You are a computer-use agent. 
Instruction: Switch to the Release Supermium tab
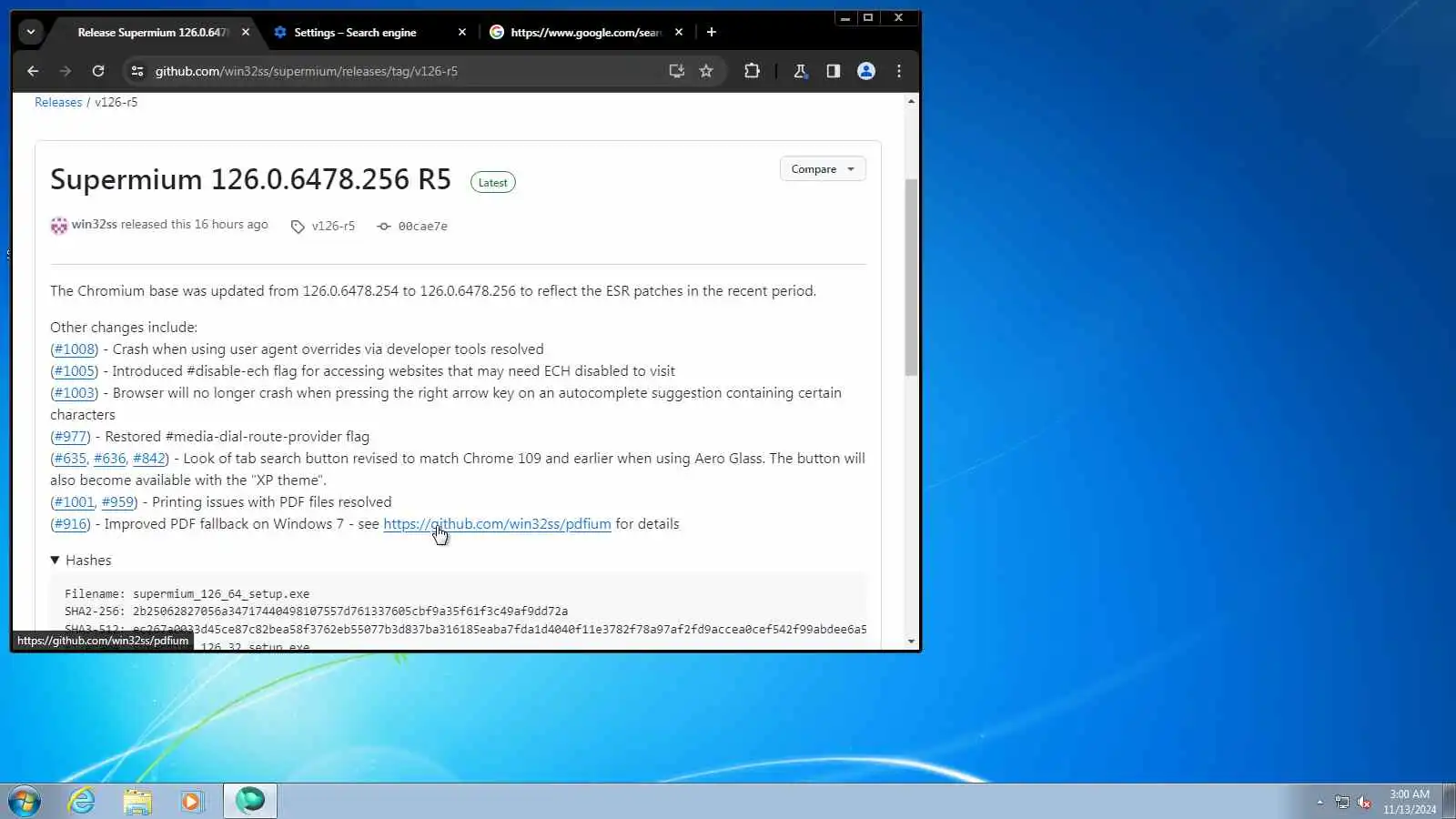click(152, 32)
